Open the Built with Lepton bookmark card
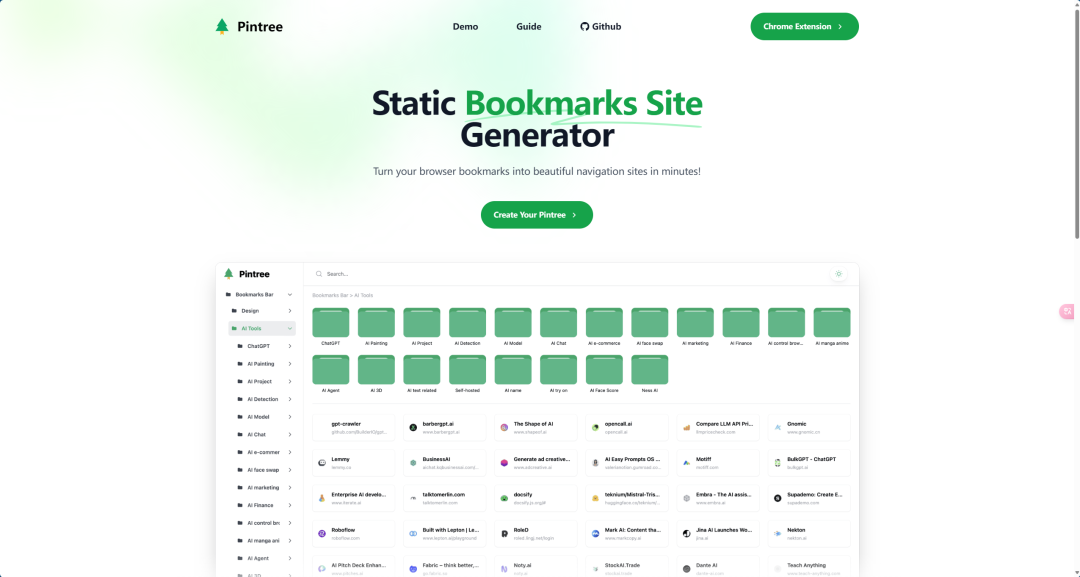 pyautogui.click(x=445, y=534)
